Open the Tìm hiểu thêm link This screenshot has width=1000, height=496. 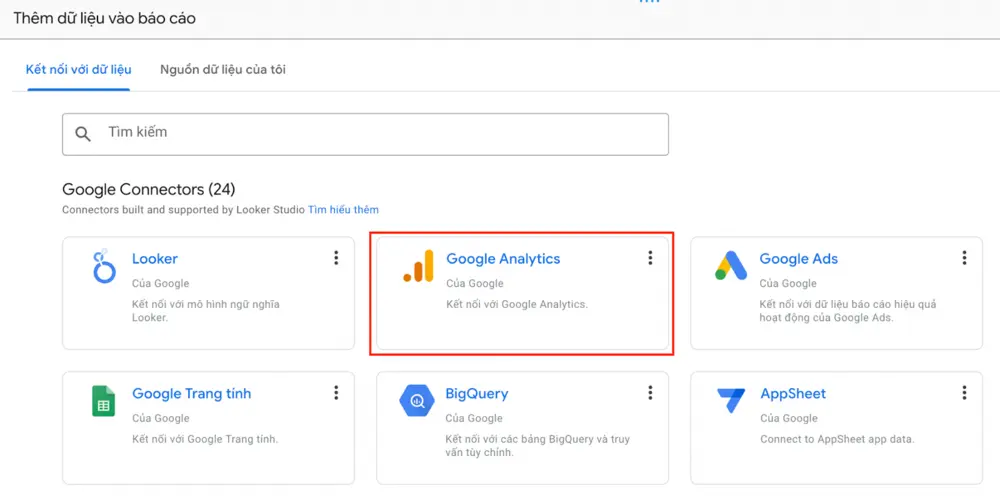[343, 209]
